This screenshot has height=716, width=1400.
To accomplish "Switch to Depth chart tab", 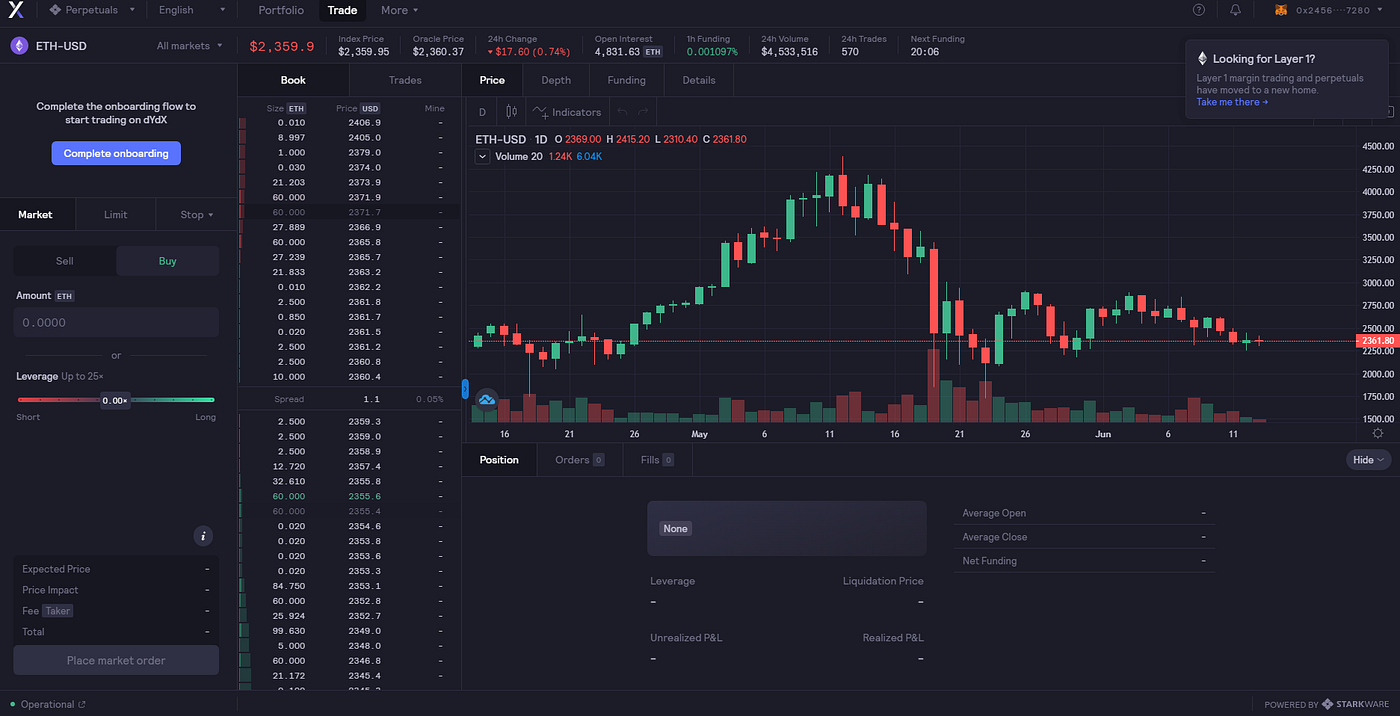I will tap(556, 80).
